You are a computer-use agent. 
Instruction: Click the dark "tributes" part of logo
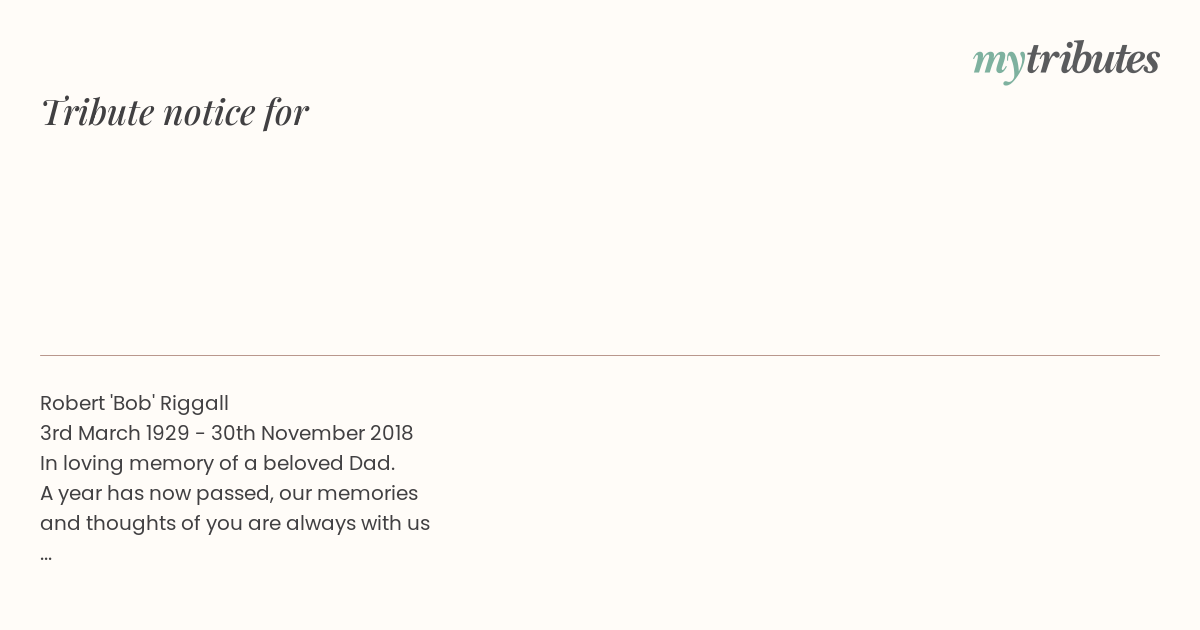click(1092, 58)
